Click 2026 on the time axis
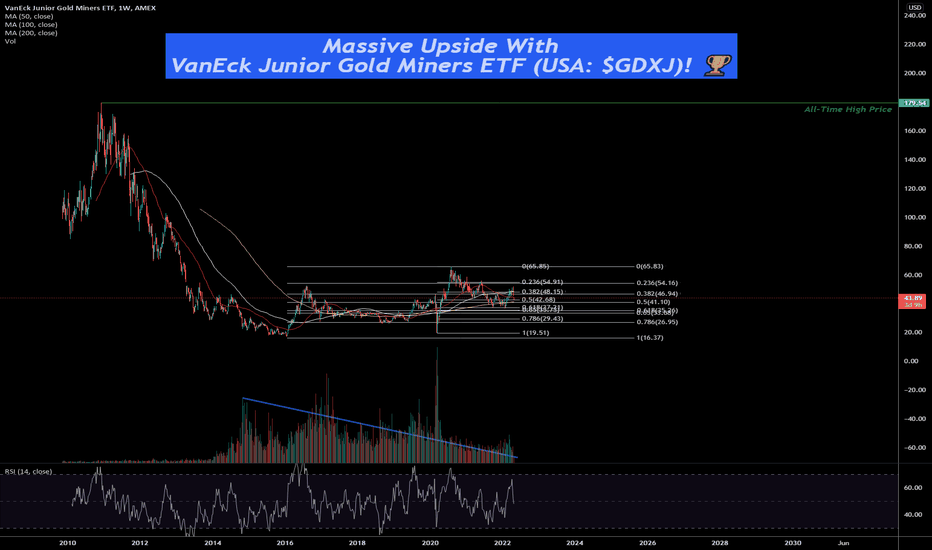Screen dimensions: 932x550 coord(647,543)
